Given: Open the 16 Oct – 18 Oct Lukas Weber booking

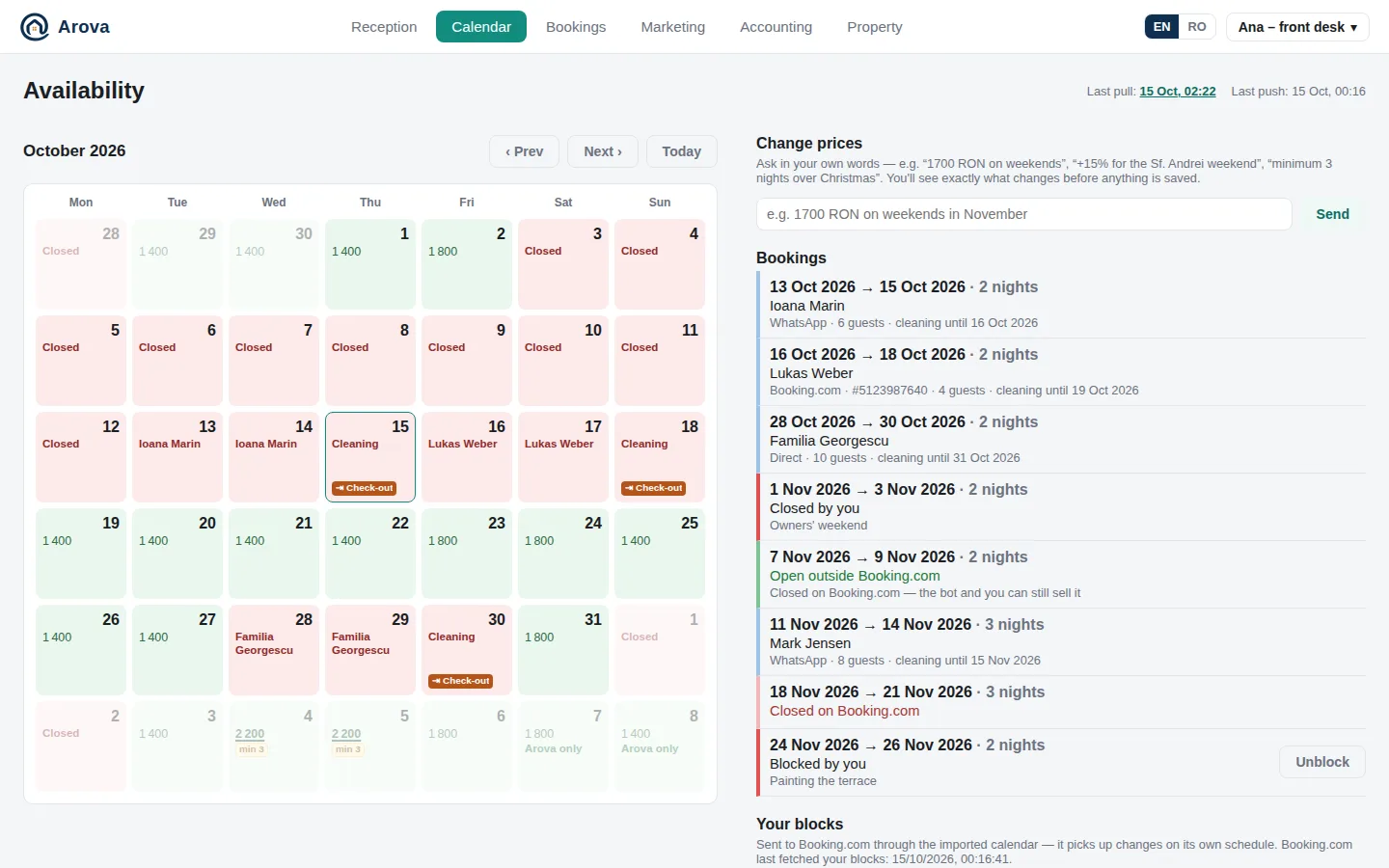Looking at the screenshot, I should [x=1061, y=372].
